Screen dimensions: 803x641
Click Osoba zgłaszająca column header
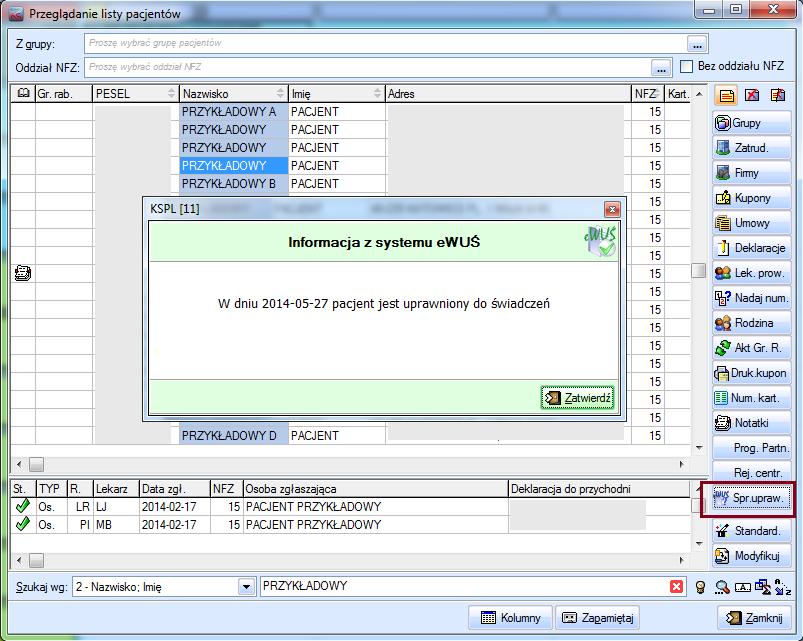pos(375,488)
